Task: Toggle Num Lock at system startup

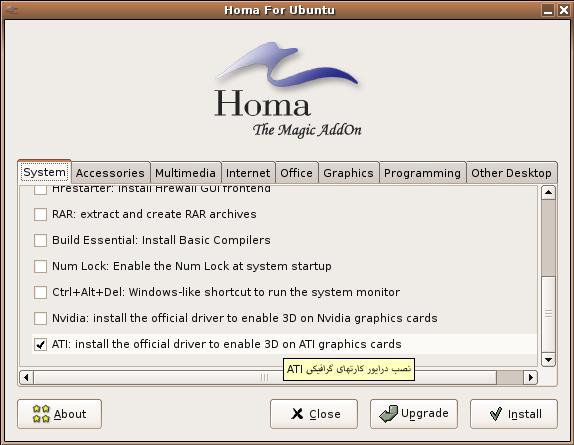Action: coord(40,266)
